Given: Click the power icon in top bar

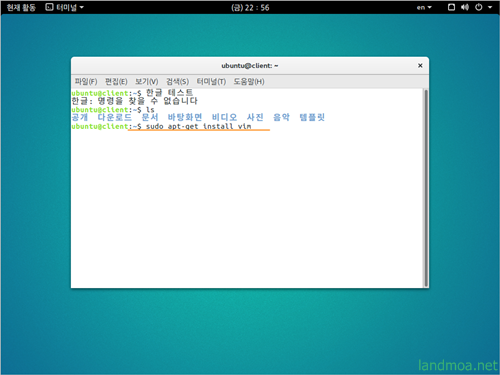Looking at the screenshot, I should (x=479, y=7).
